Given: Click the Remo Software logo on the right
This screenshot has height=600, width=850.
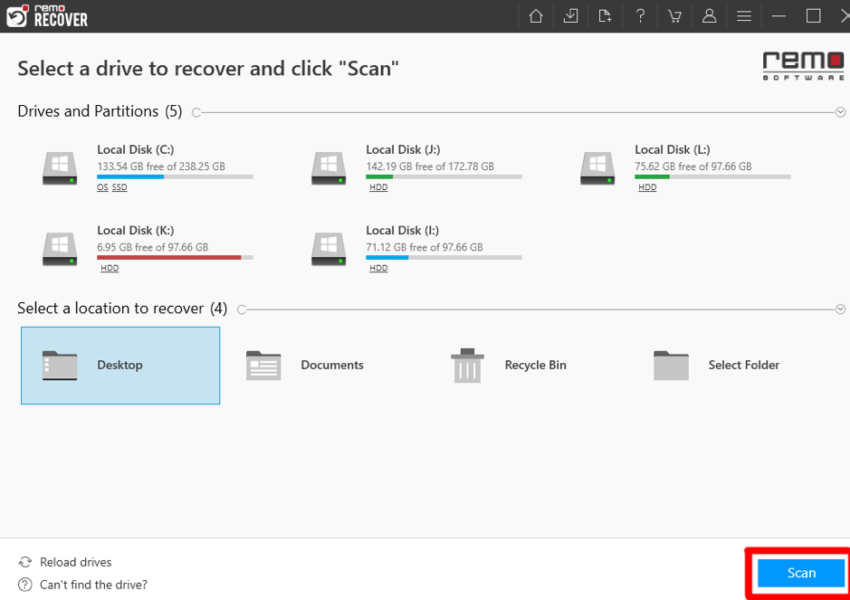Looking at the screenshot, I should [803, 66].
